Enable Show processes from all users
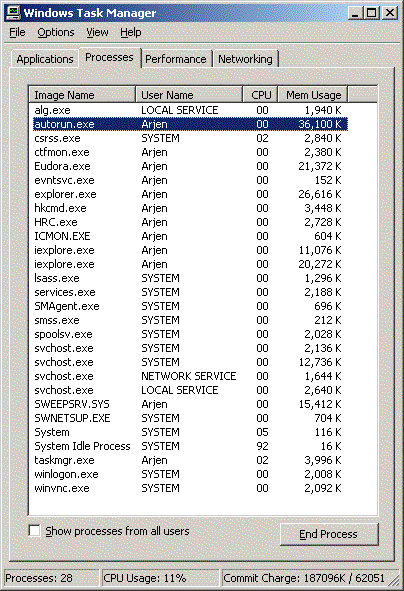 click(35, 531)
